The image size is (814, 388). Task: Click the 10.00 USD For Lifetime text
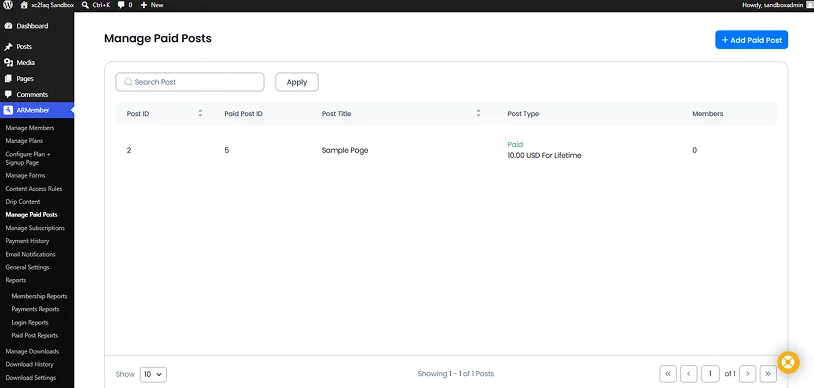point(544,155)
